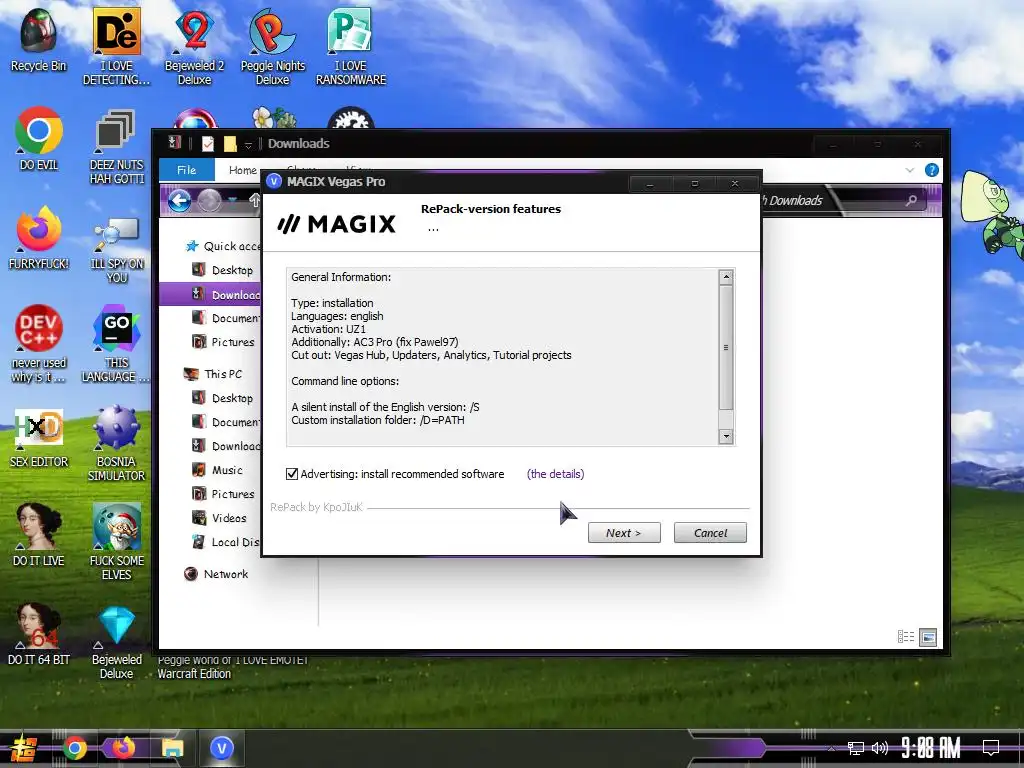Click Cancel in the MAGIX installer
This screenshot has width=1024, height=768.
(710, 533)
